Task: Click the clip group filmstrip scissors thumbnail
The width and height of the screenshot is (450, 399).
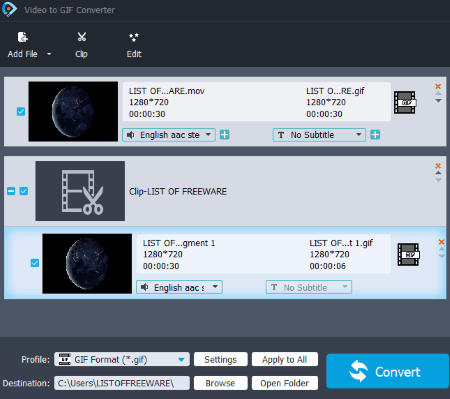Action: click(x=80, y=191)
